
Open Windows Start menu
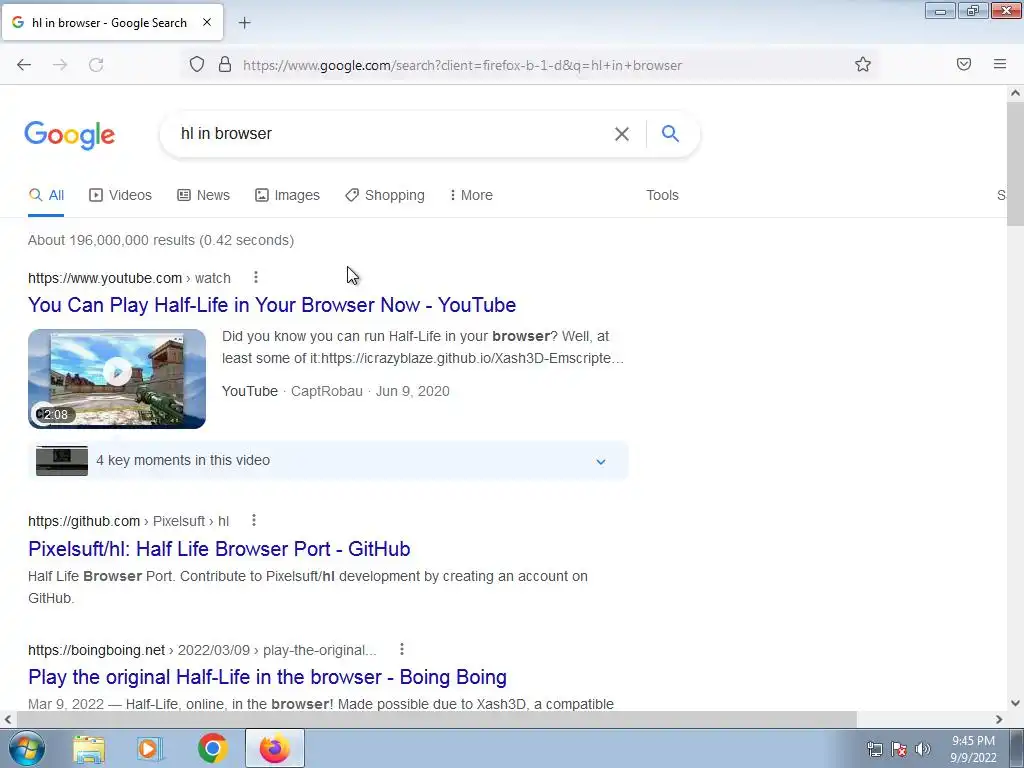pos(27,748)
